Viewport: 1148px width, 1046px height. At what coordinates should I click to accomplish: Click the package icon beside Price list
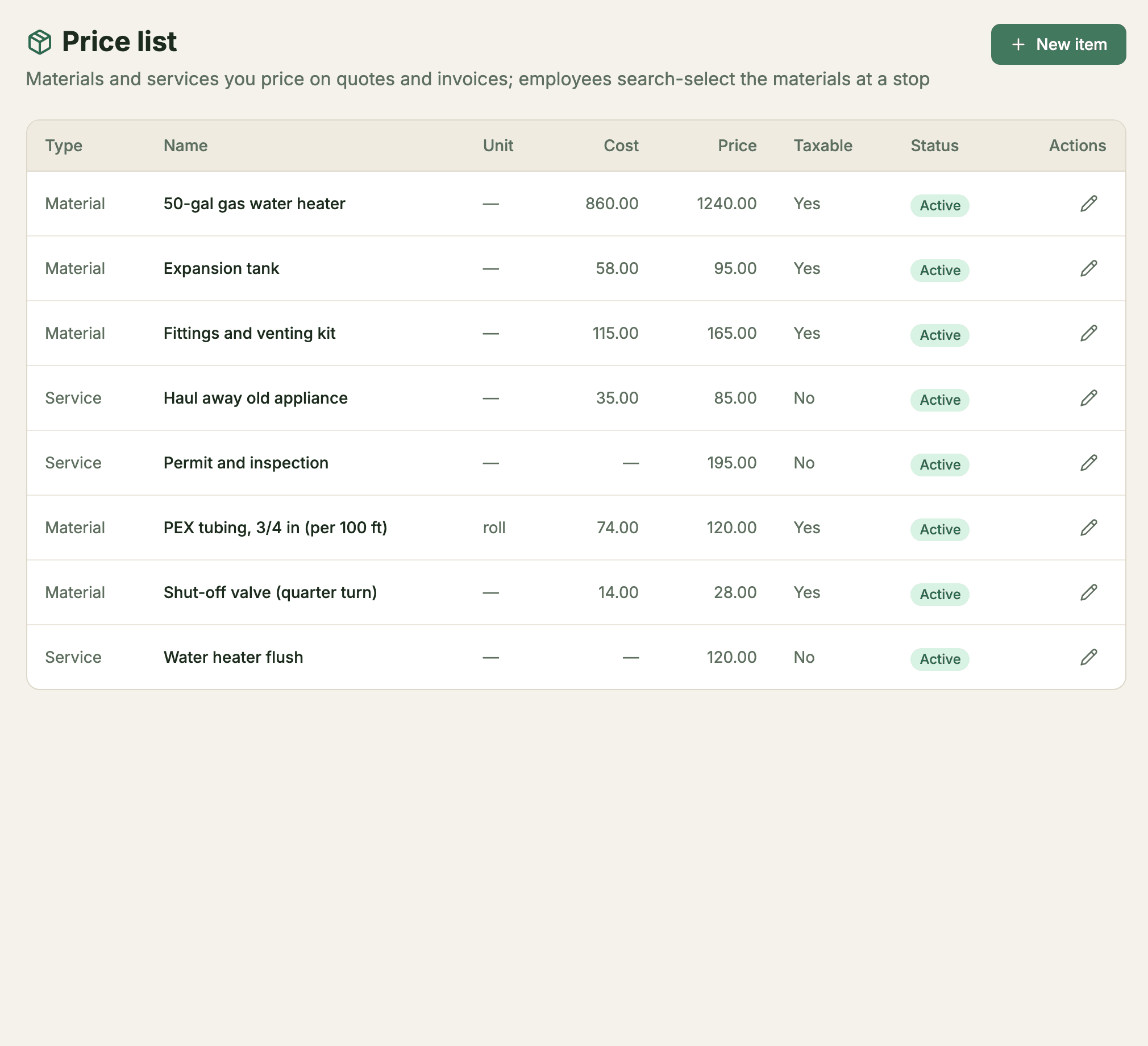coord(40,42)
